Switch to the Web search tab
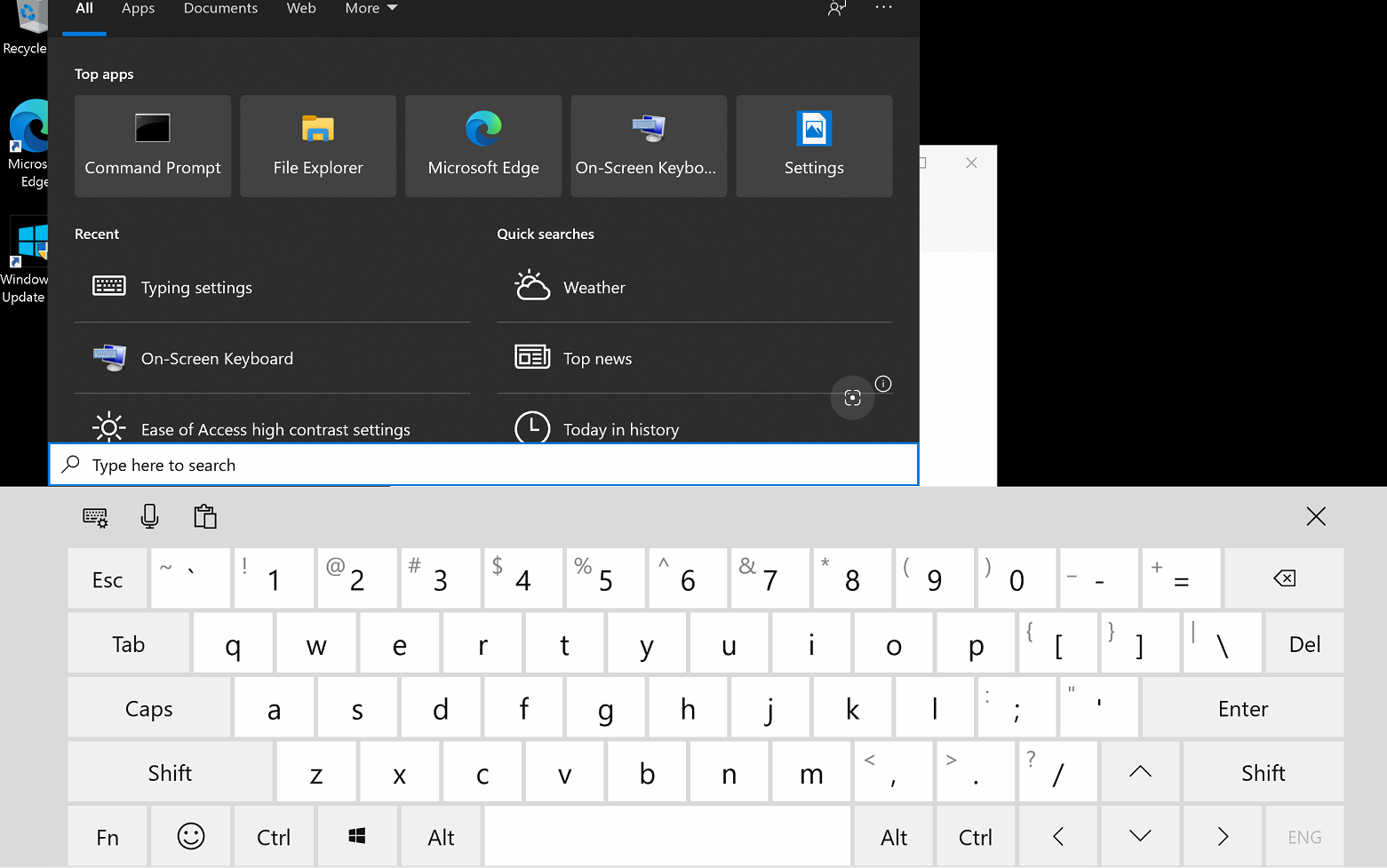 [301, 9]
